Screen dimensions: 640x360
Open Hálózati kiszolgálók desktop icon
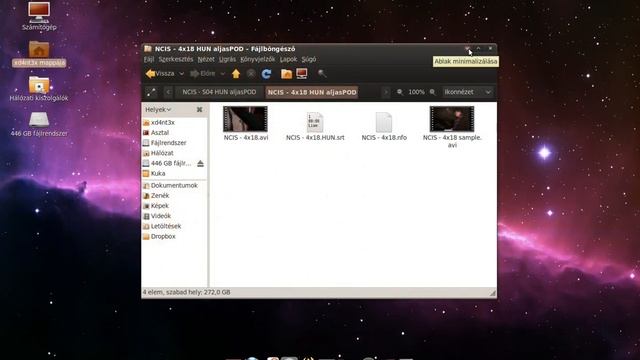pos(39,89)
